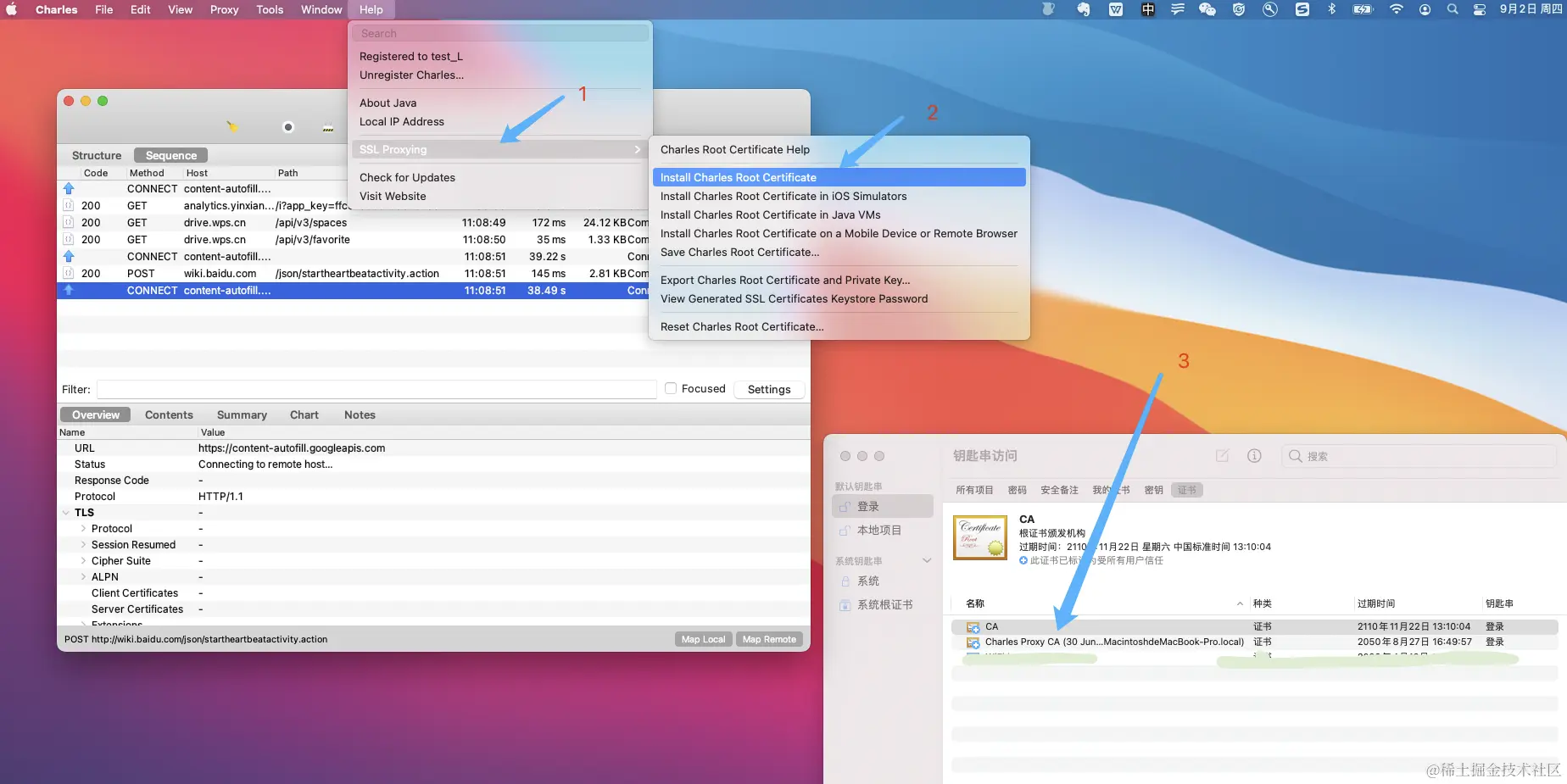Screen dimensions: 1567x784
Task: Select the 所有项目 category tab
Action: (974, 490)
